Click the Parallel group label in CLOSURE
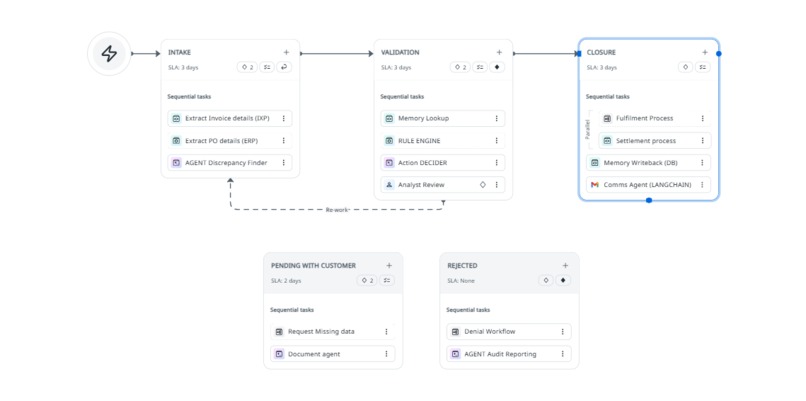Image resolution: width=806 pixels, height=401 pixels. pyautogui.click(x=588, y=130)
